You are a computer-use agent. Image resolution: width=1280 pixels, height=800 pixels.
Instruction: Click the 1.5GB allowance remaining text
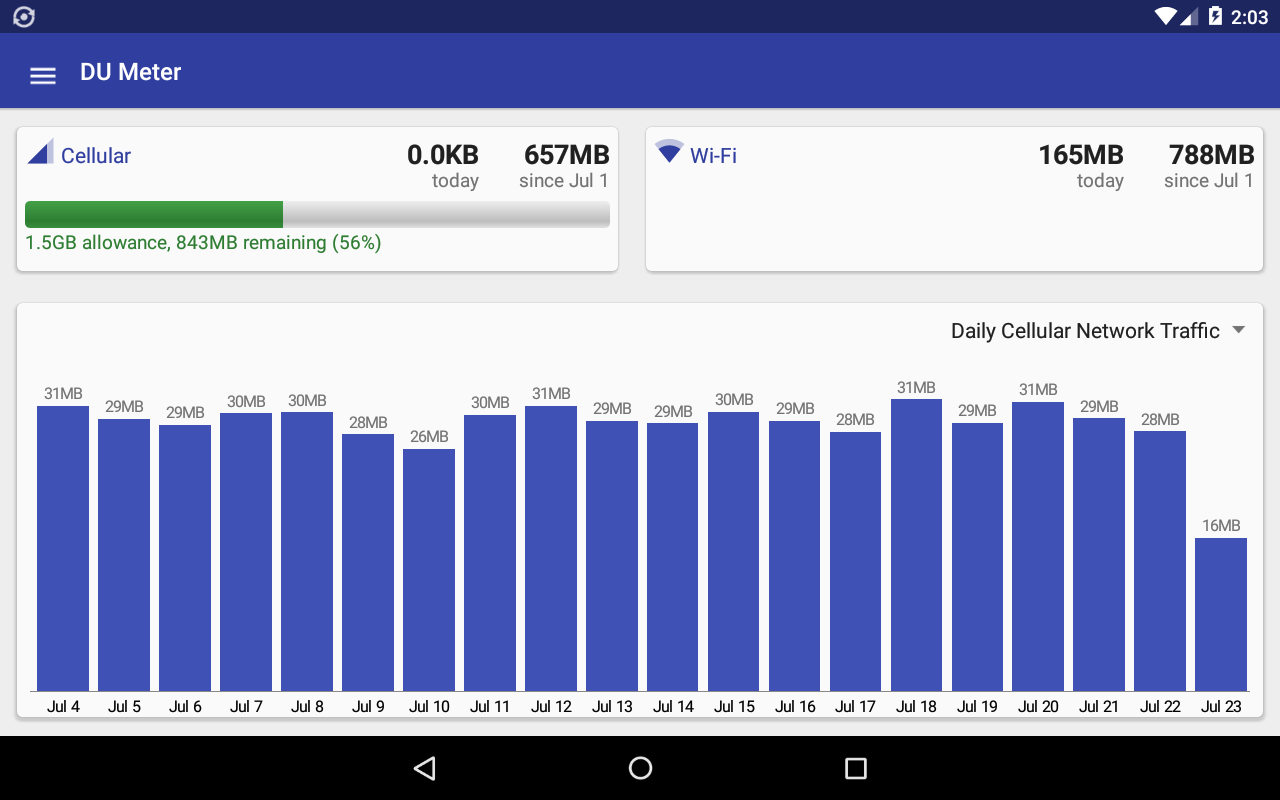tap(203, 243)
